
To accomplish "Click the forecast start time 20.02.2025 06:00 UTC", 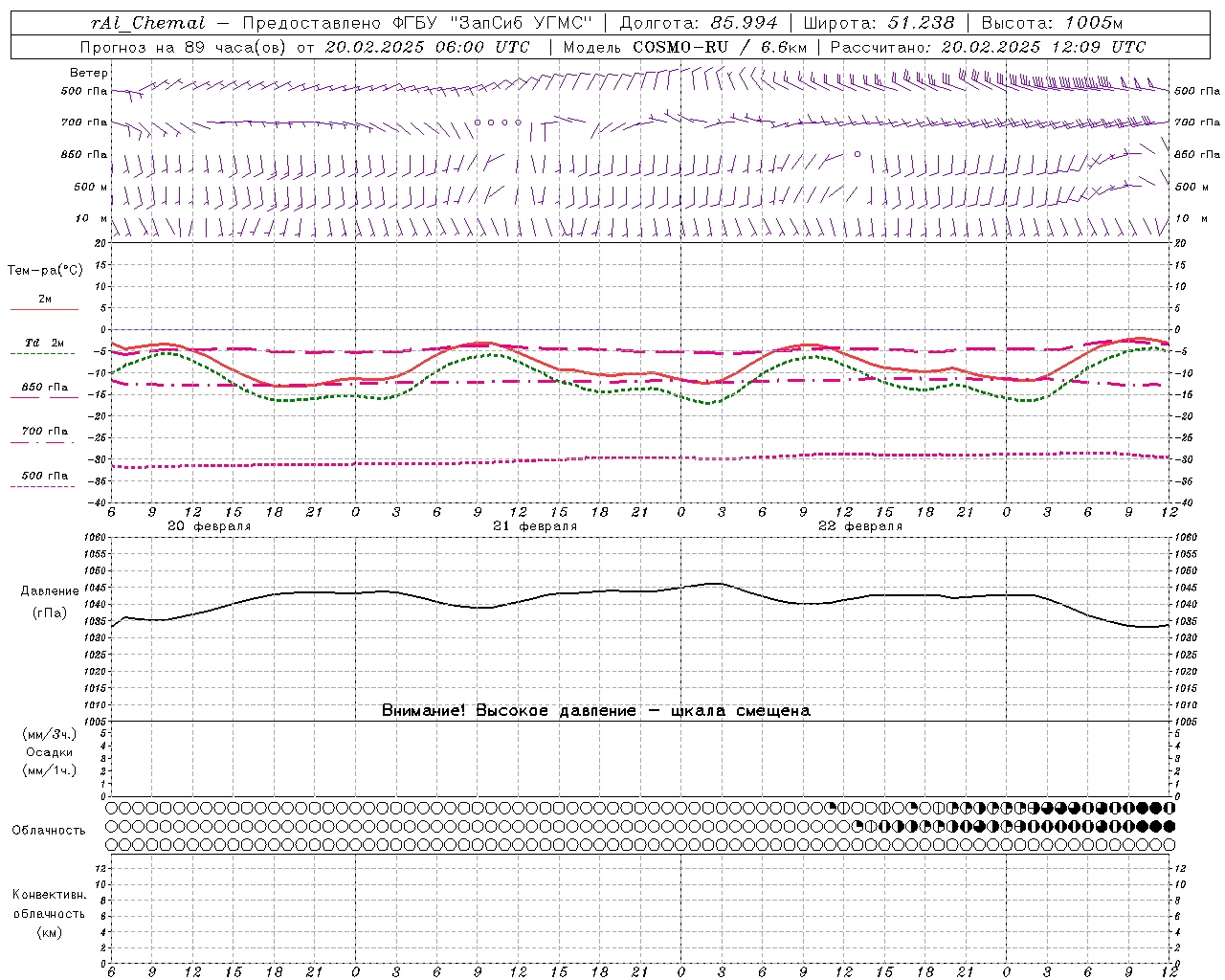I will click(427, 47).
